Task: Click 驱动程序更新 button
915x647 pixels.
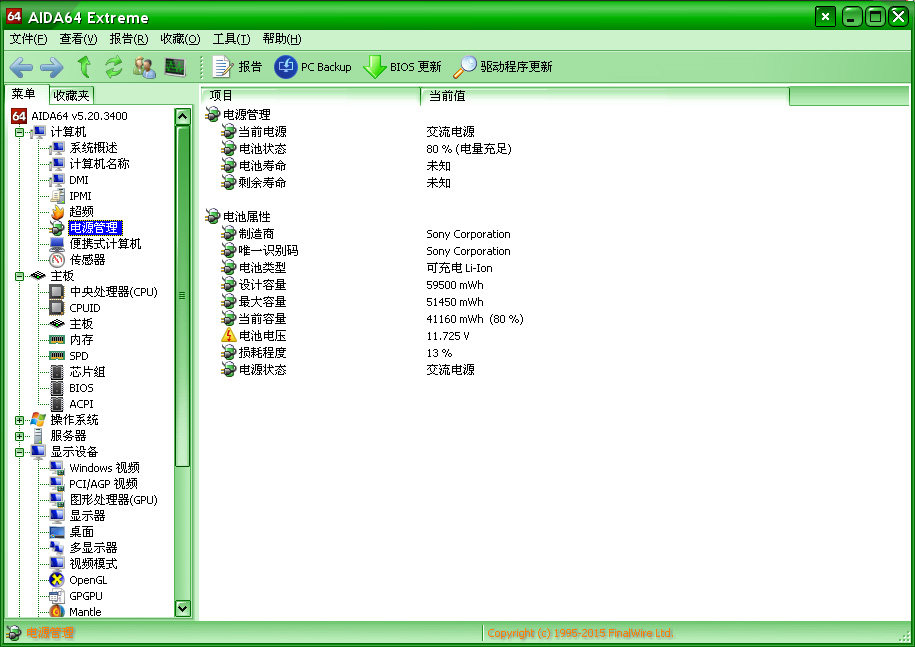Action: tap(502, 67)
